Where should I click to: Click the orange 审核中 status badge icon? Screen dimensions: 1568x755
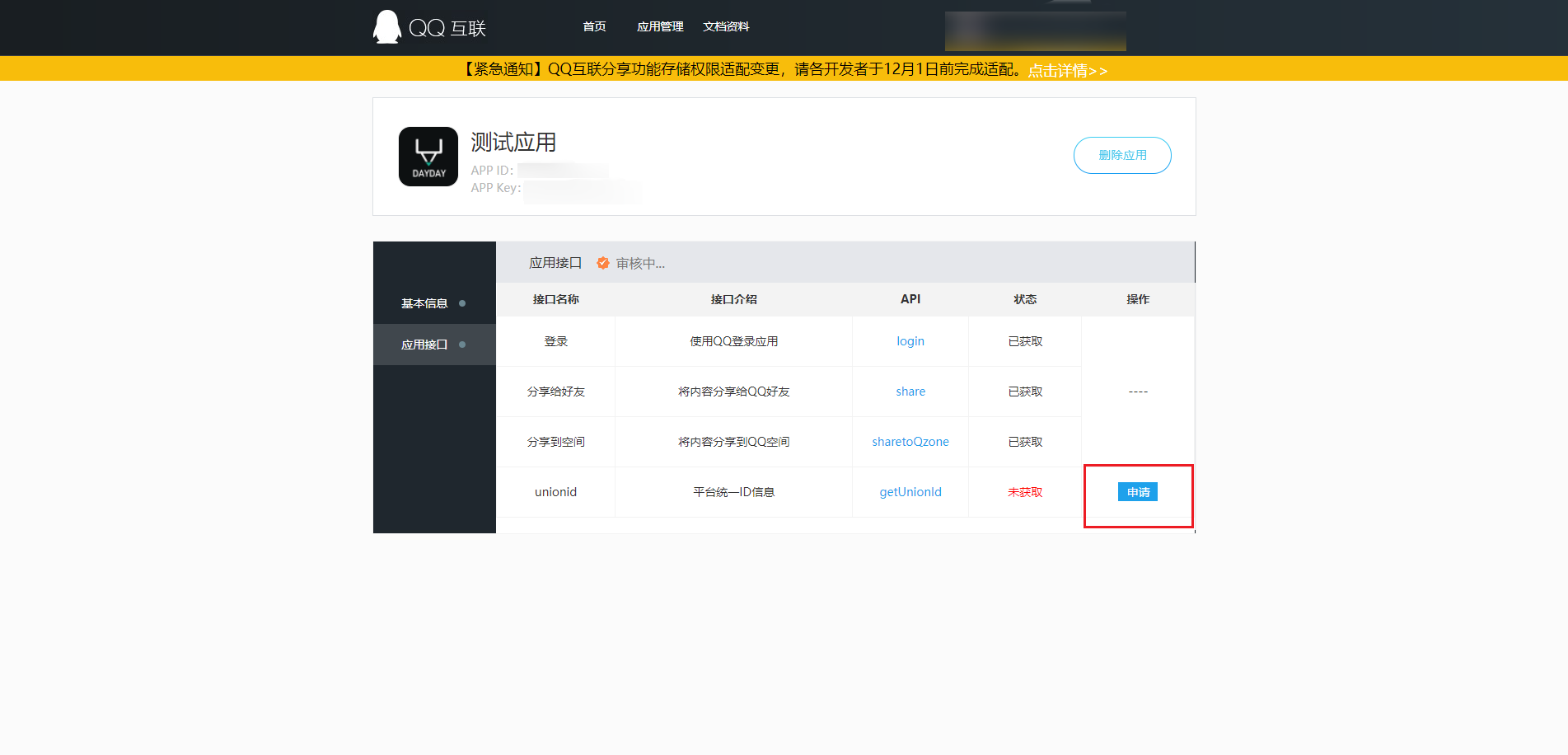coord(603,263)
